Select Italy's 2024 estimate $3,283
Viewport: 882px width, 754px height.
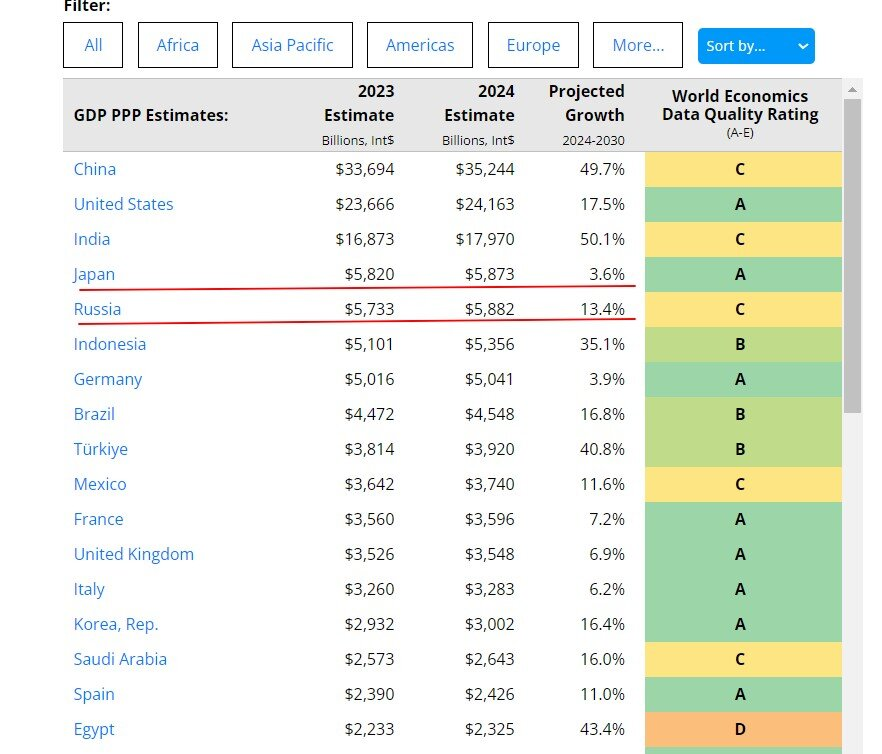(489, 589)
